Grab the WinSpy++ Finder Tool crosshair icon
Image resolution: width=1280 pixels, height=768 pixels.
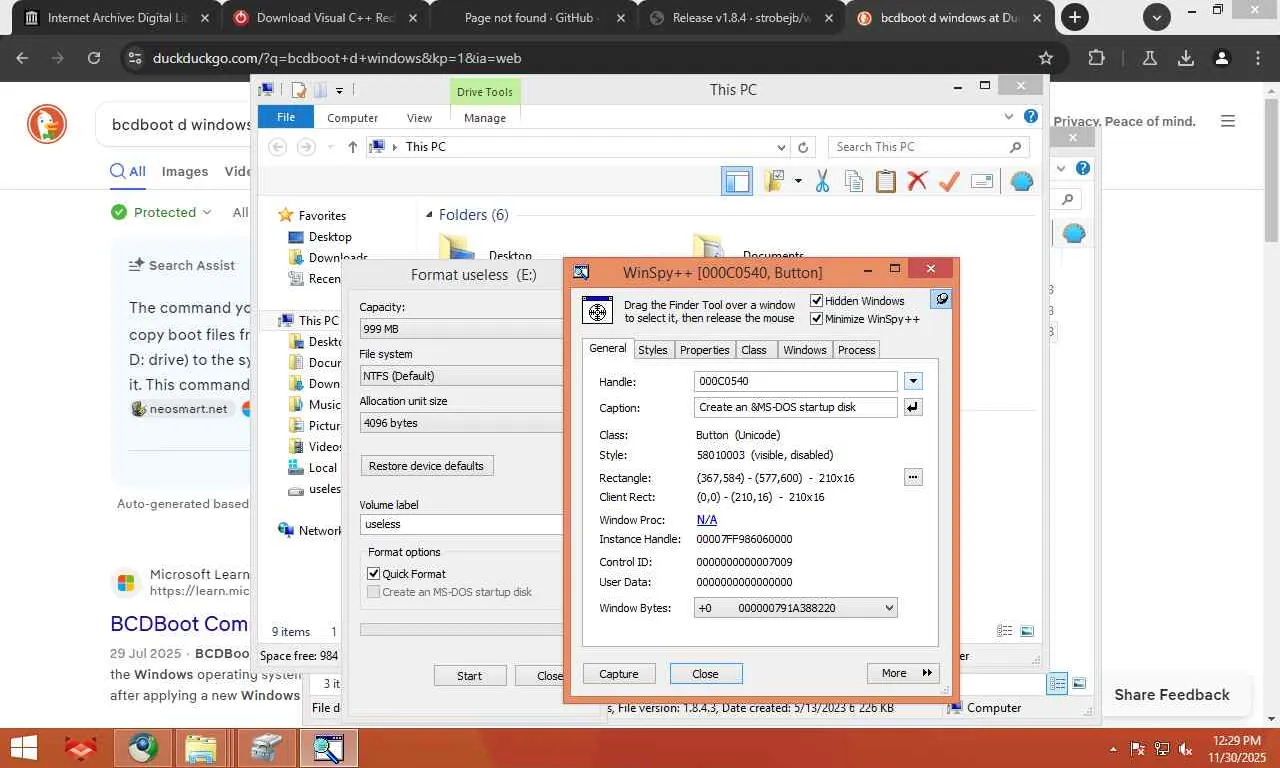click(597, 311)
